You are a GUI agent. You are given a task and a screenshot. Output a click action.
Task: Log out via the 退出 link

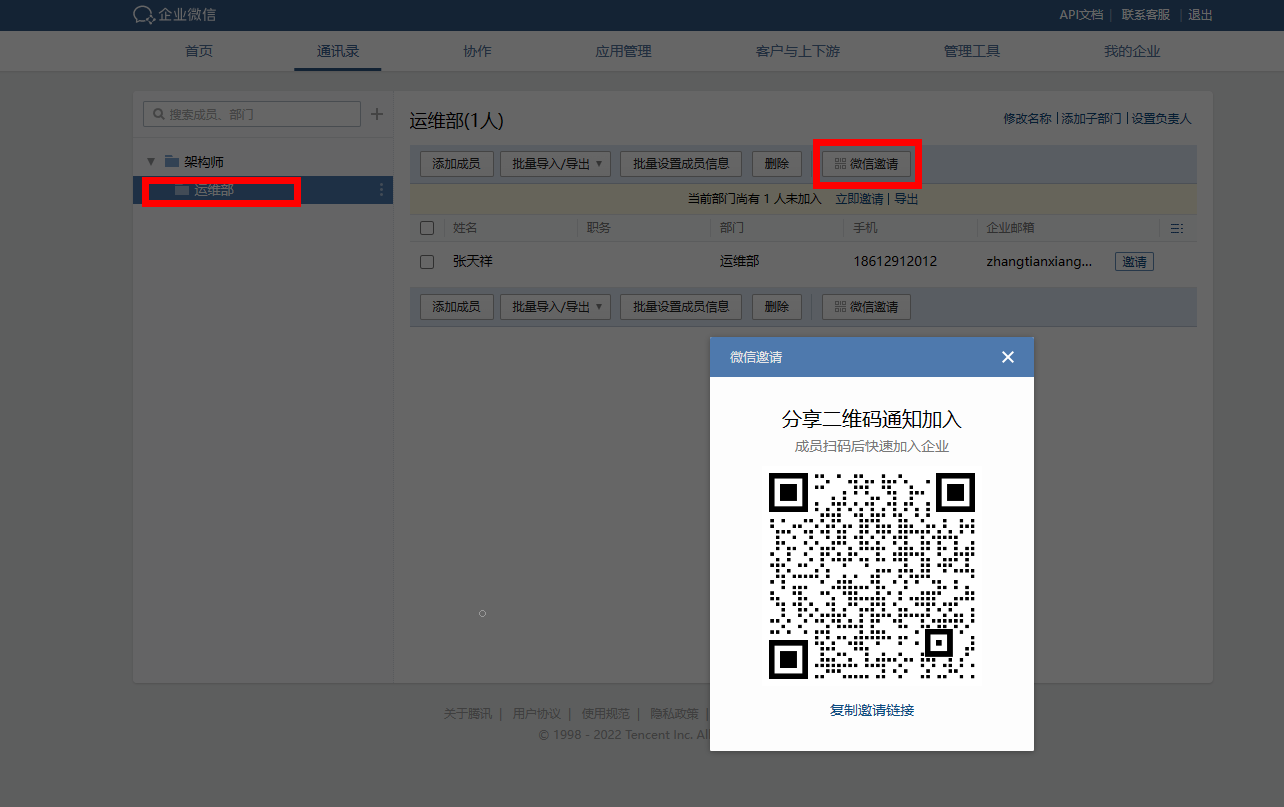(x=1200, y=15)
